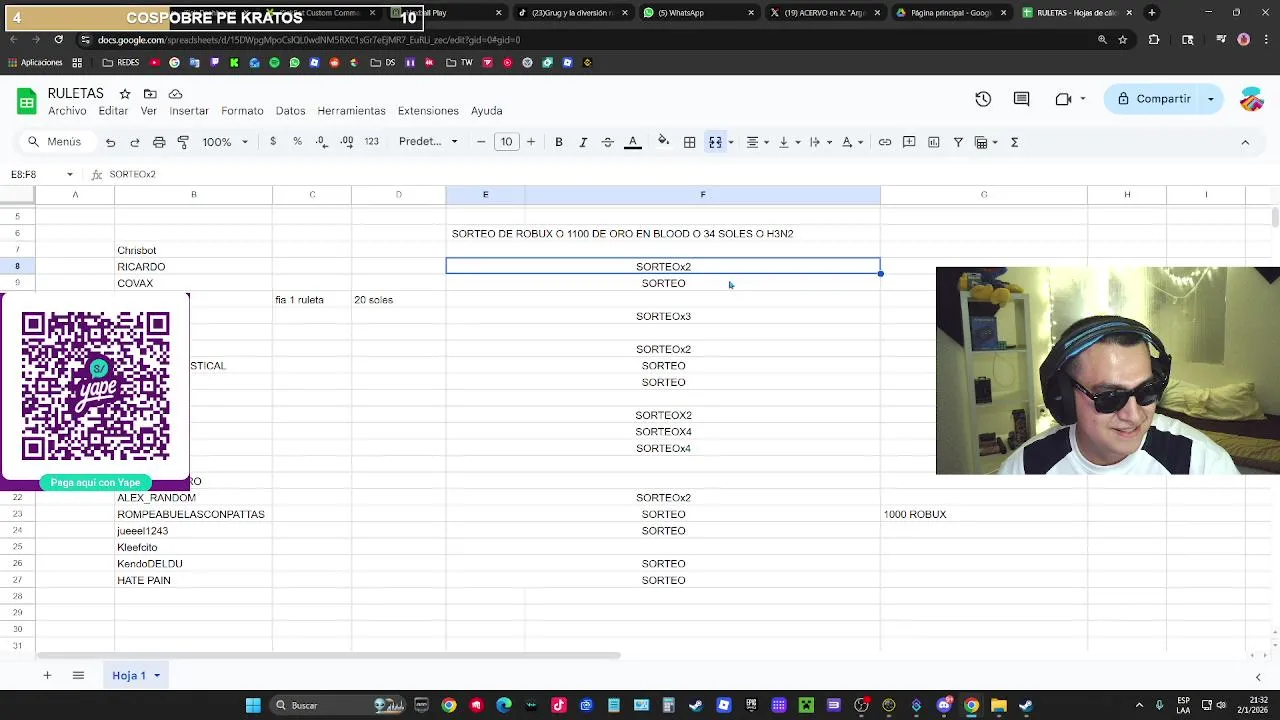Toggle bold formatting
Image resolution: width=1280 pixels, height=720 pixels.
(x=559, y=142)
